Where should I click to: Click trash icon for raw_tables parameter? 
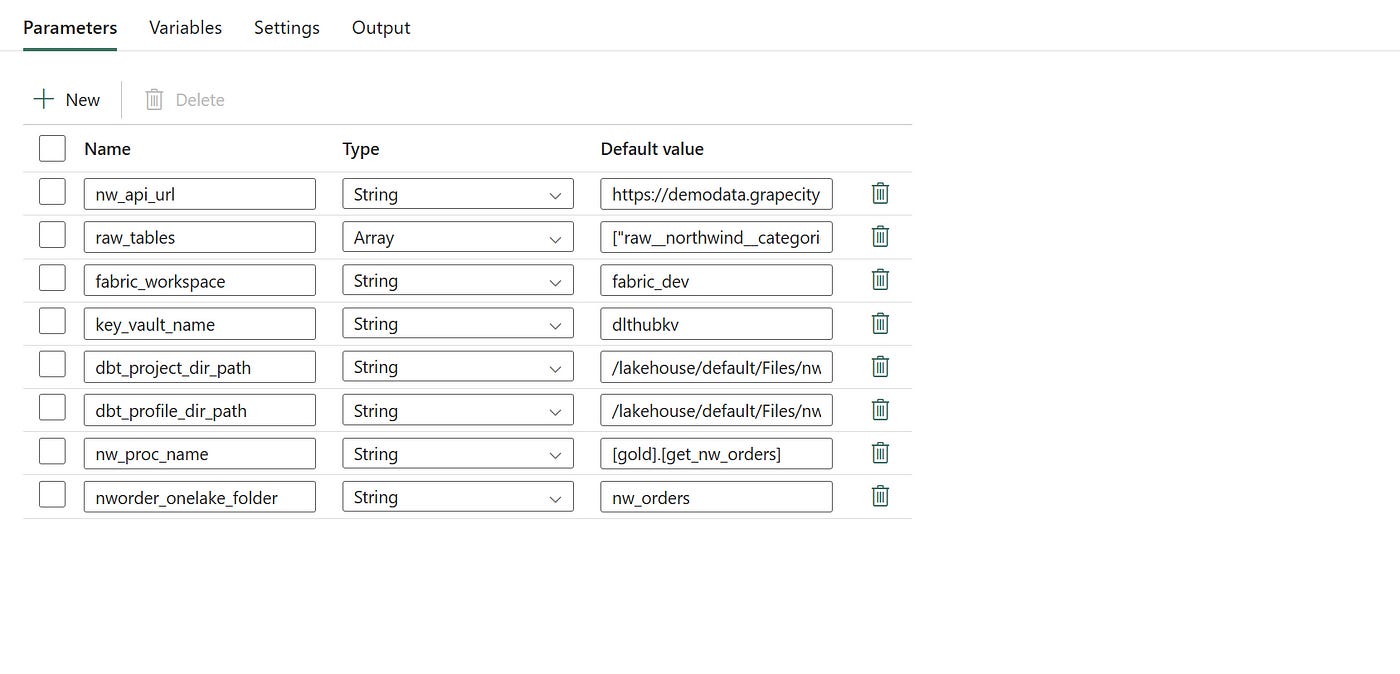pyautogui.click(x=880, y=237)
